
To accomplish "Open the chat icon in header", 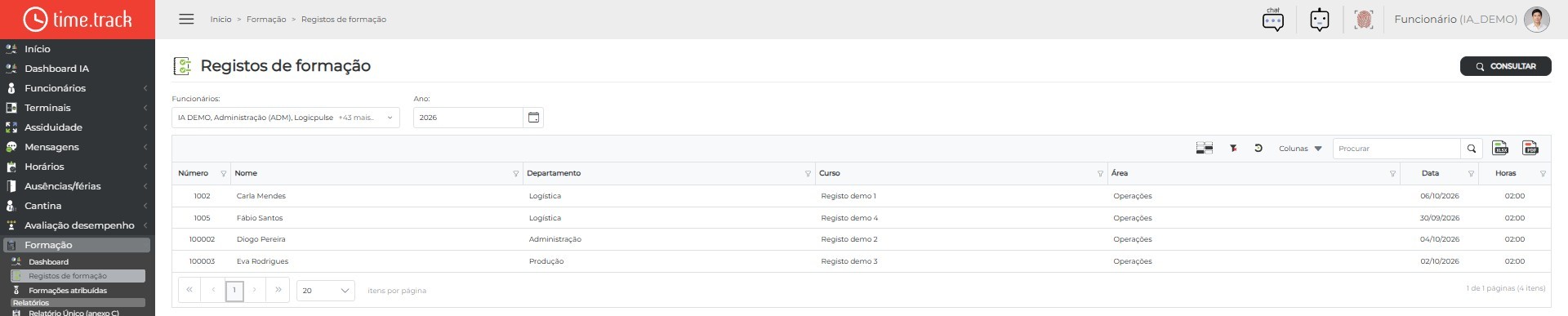I will click(x=1272, y=20).
